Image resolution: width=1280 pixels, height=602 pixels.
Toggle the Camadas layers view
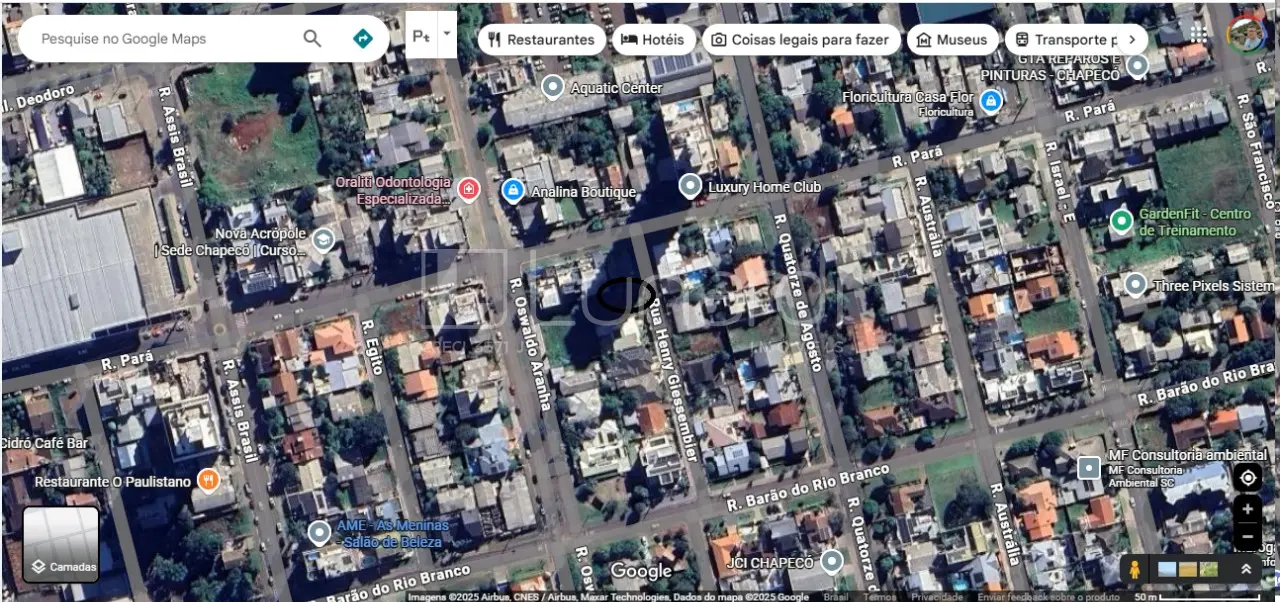(61, 544)
